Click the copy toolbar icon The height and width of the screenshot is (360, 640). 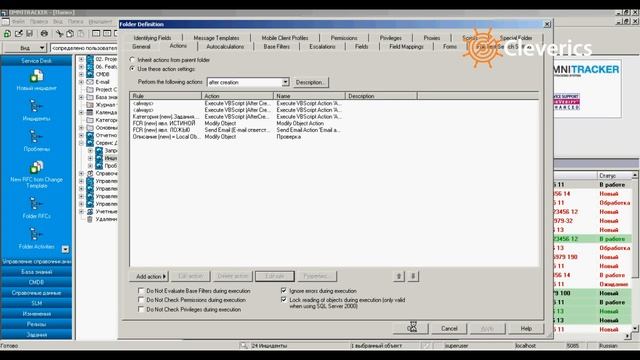coord(70,34)
